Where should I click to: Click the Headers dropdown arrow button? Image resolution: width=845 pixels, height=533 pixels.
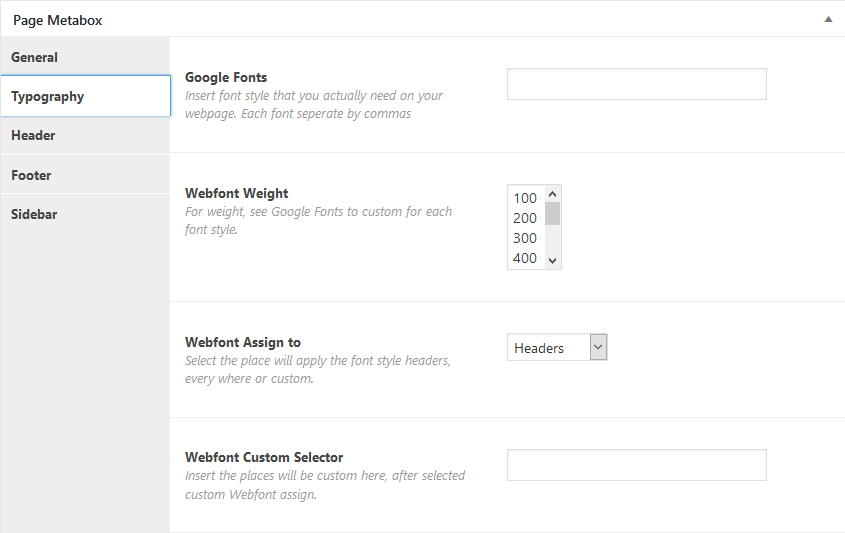[598, 348]
